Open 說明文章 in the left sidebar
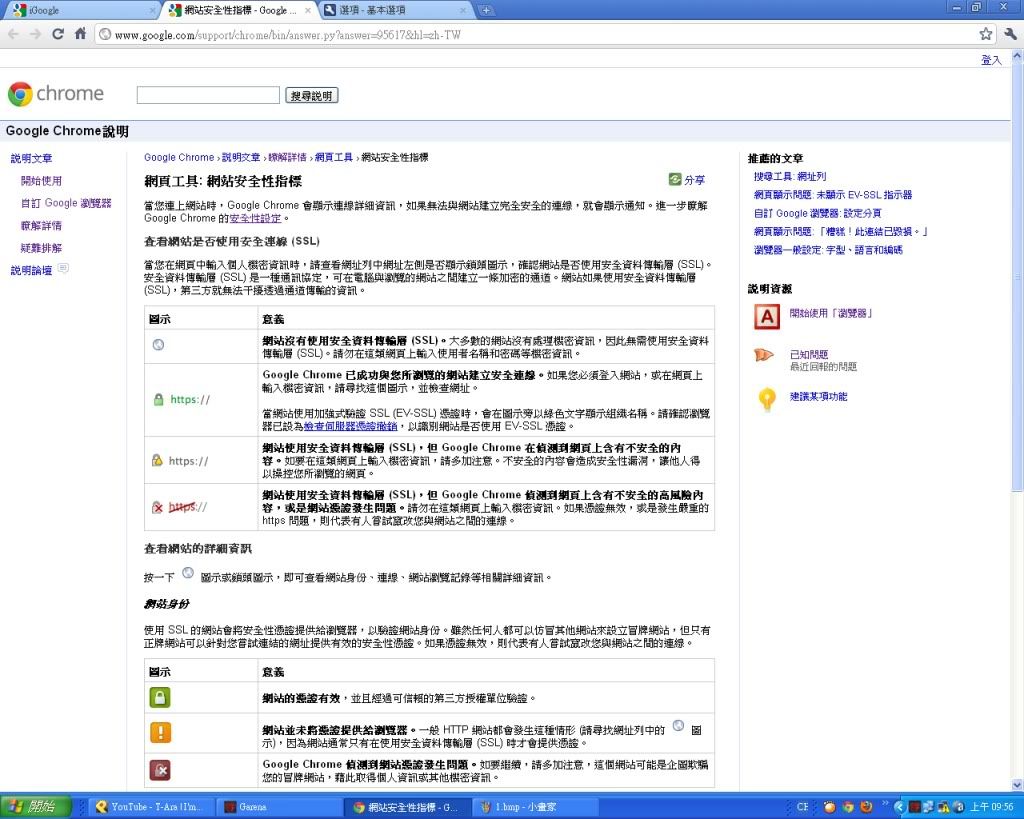 31,158
